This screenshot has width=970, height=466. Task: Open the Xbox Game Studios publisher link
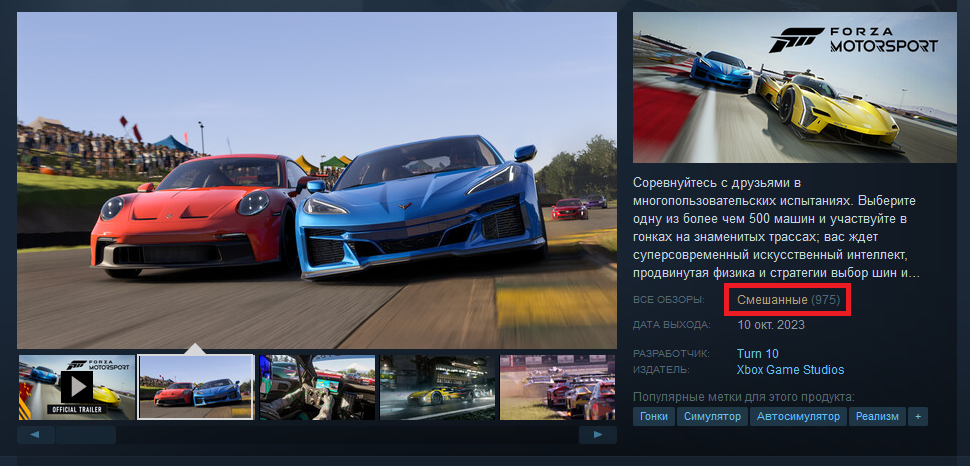tap(790, 370)
